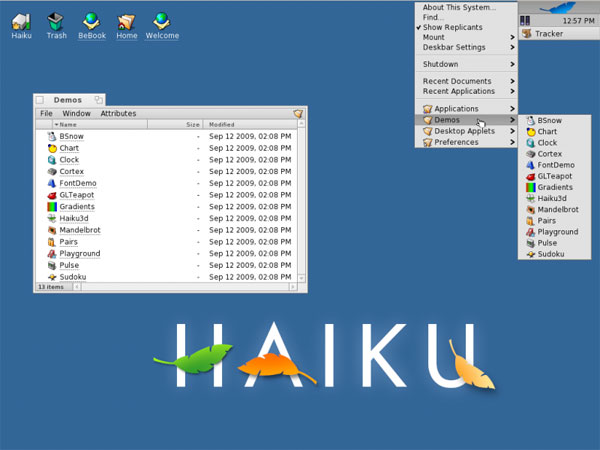Click GLTeapot icon in Demos window
The height and width of the screenshot is (450, 600).
(x=52, y=195)
